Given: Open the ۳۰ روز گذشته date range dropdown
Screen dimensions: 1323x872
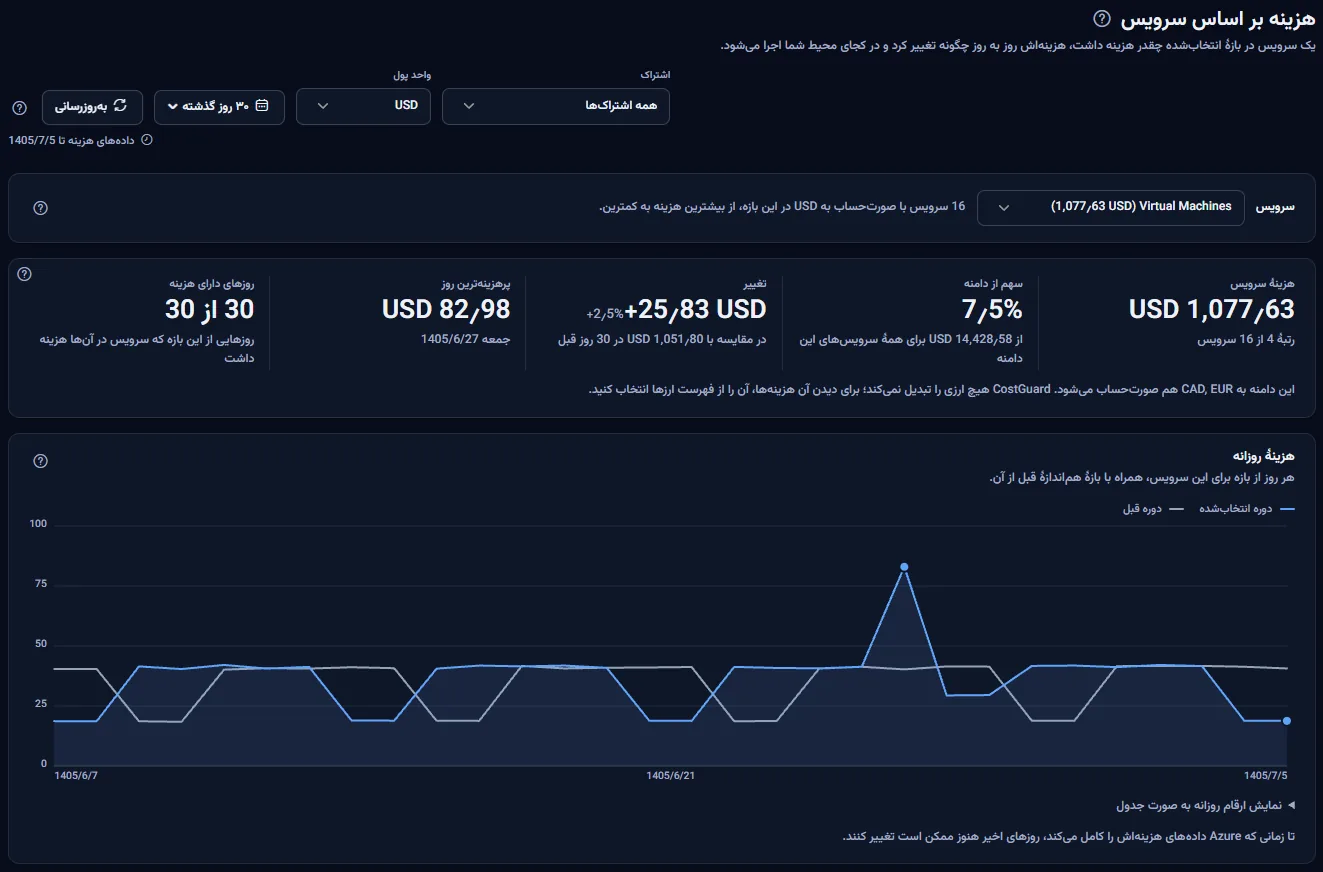Looking at the screenshot, I should click(x=219, y=107).
